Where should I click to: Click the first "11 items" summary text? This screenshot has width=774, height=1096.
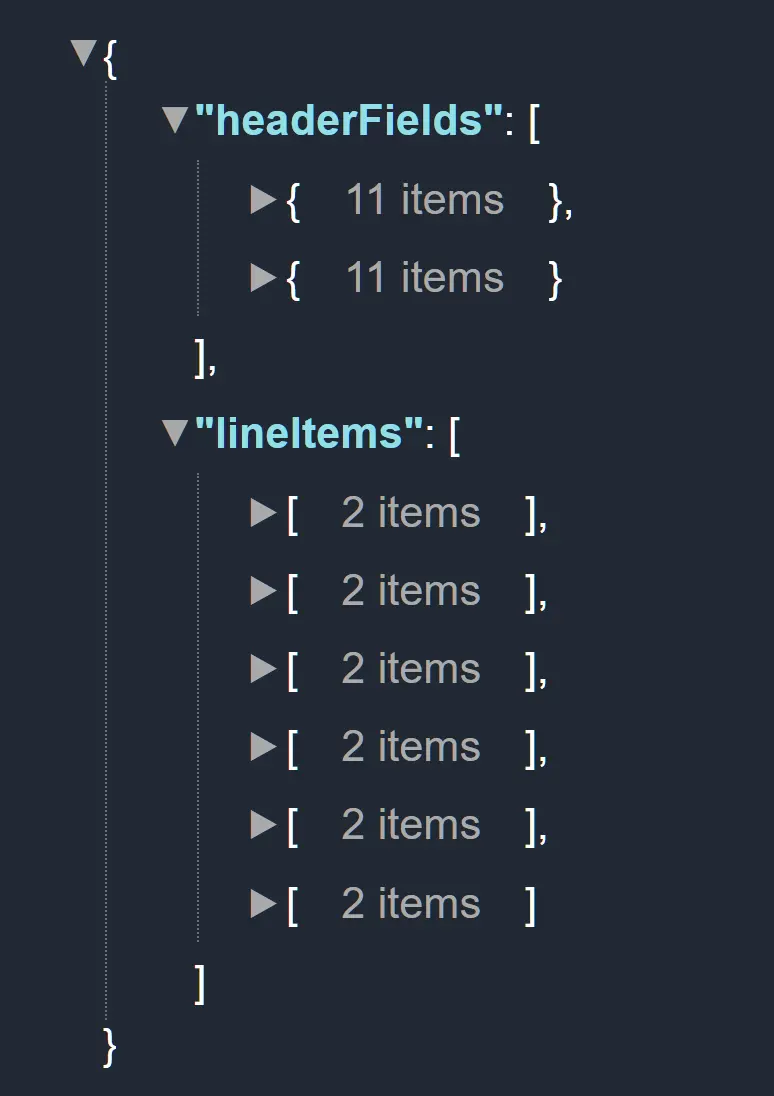coord(424,200)
